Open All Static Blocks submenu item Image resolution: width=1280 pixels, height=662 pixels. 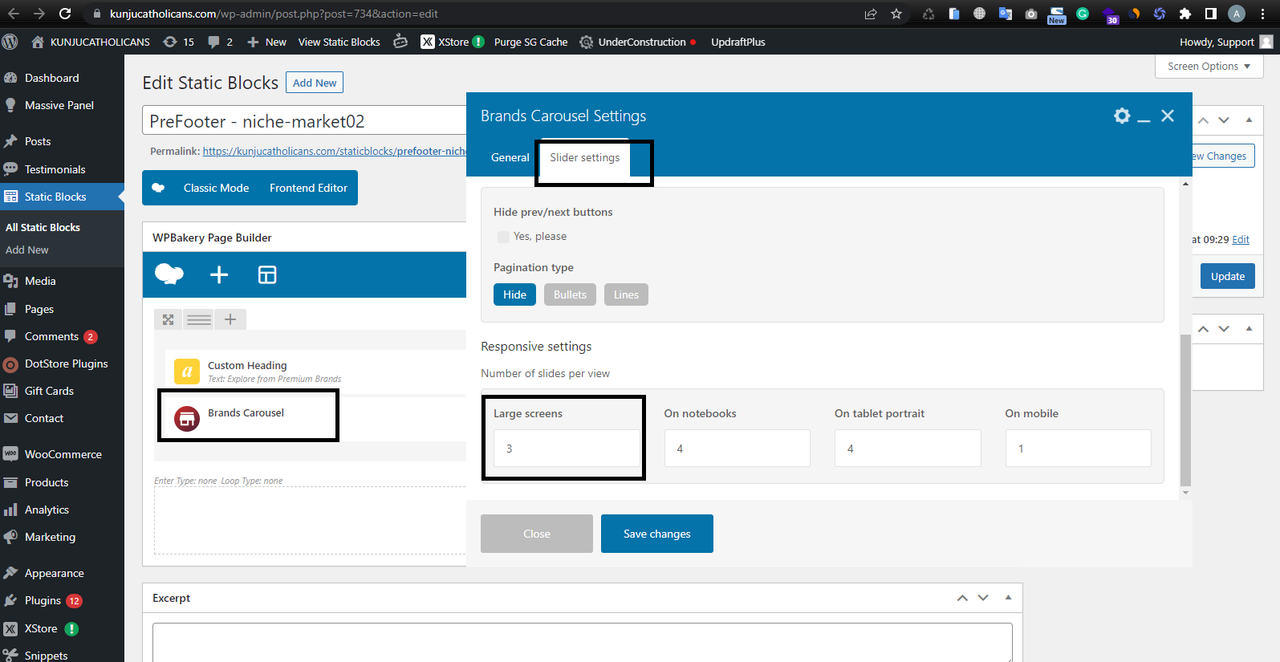point(42,228)
